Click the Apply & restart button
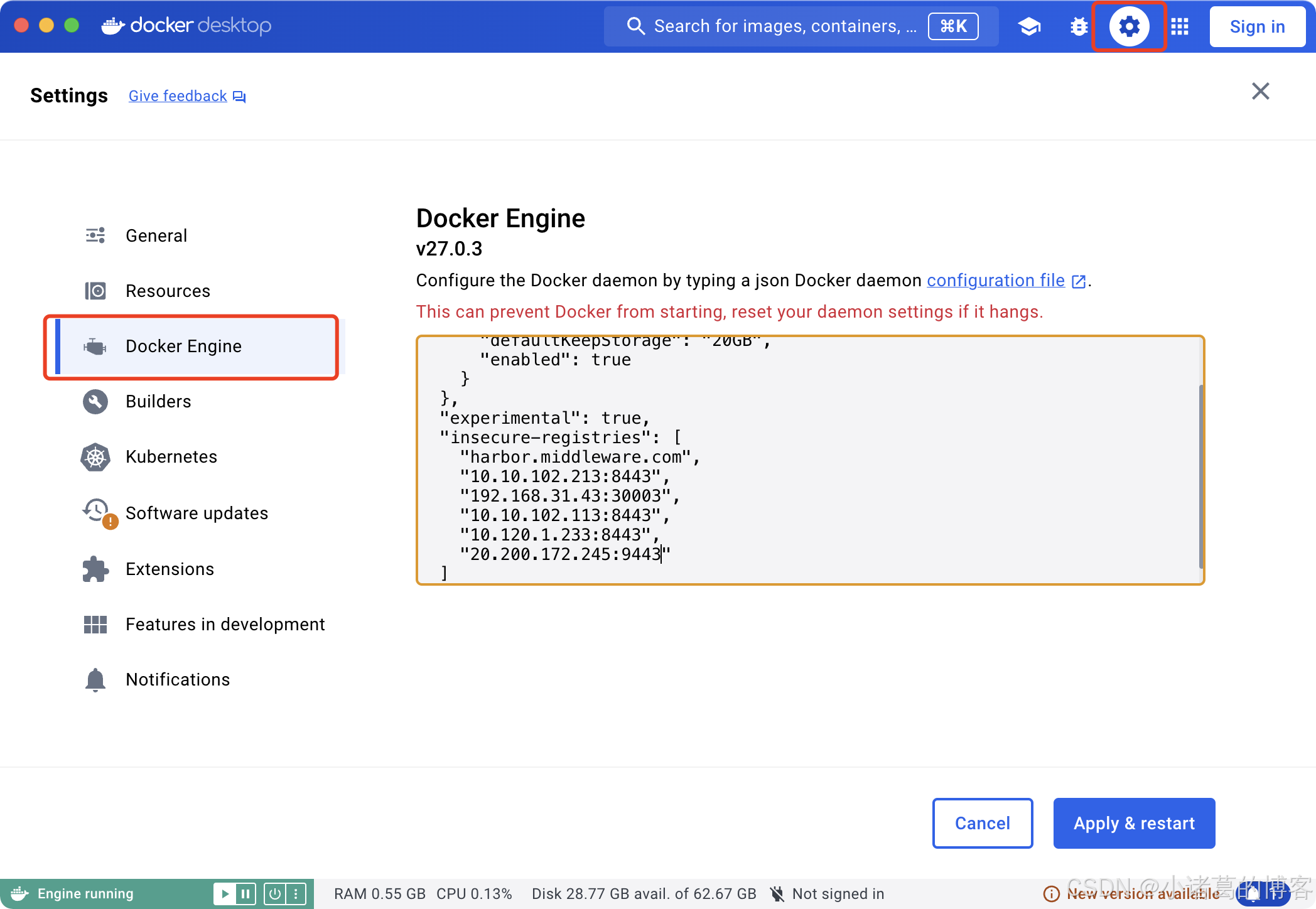1316x909 pixels. tap(1133, 823)
